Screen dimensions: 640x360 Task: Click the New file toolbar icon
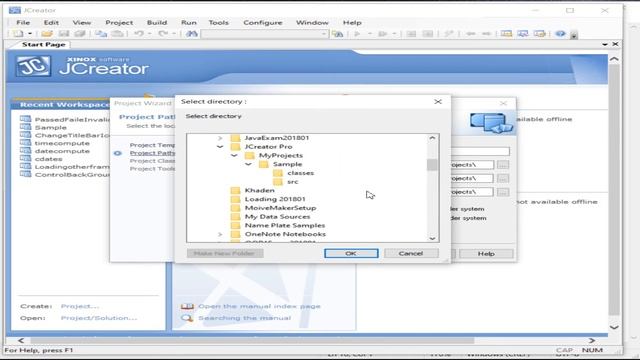(x=18, y=34)
